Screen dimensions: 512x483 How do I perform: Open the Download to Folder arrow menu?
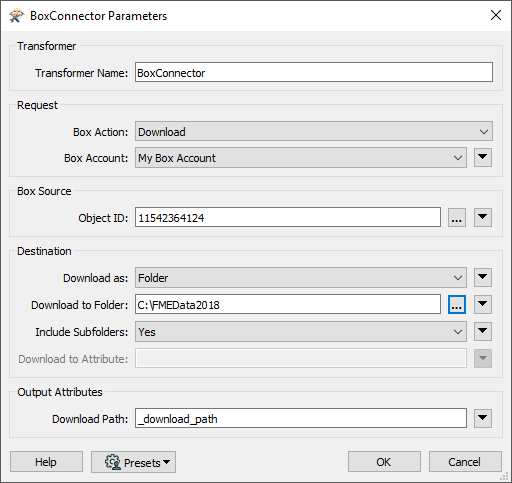pos(483,304)
